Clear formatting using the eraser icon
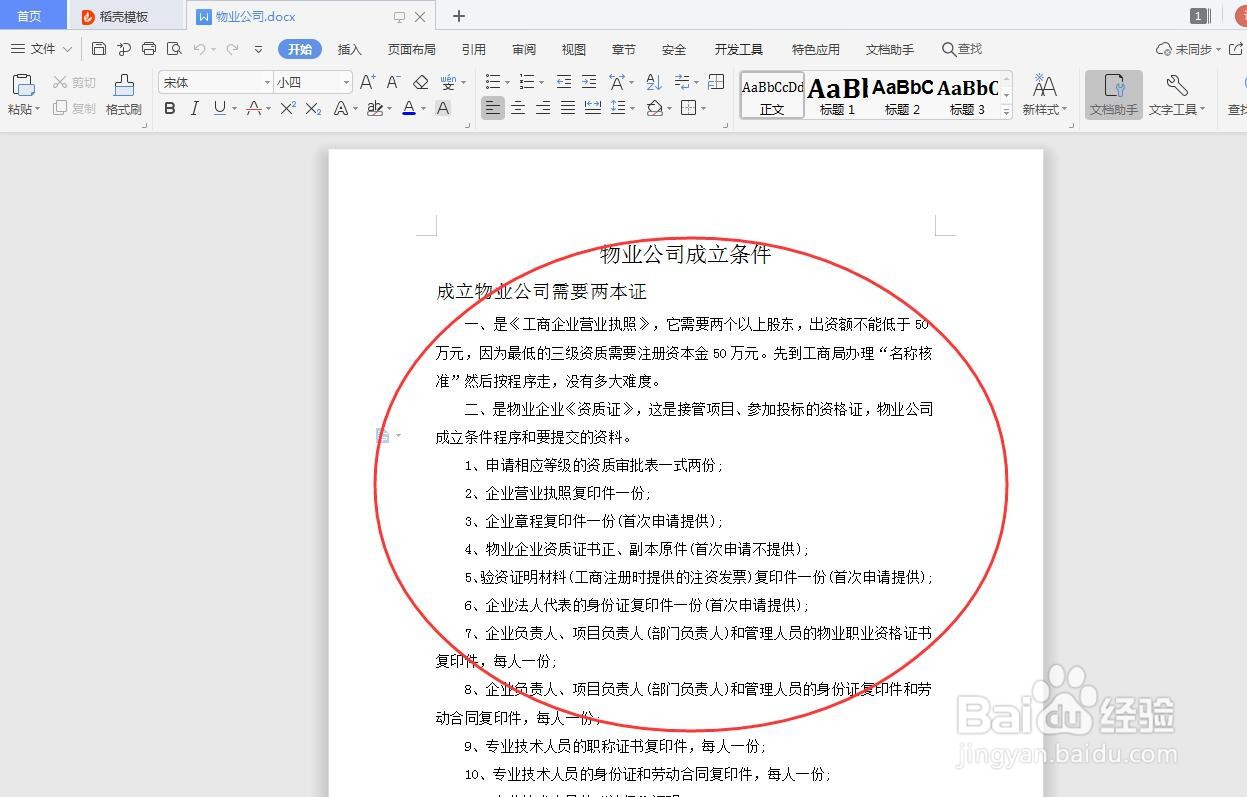Screen dimensions: 1247x797 pyautogui.click(x=420, y=82)
